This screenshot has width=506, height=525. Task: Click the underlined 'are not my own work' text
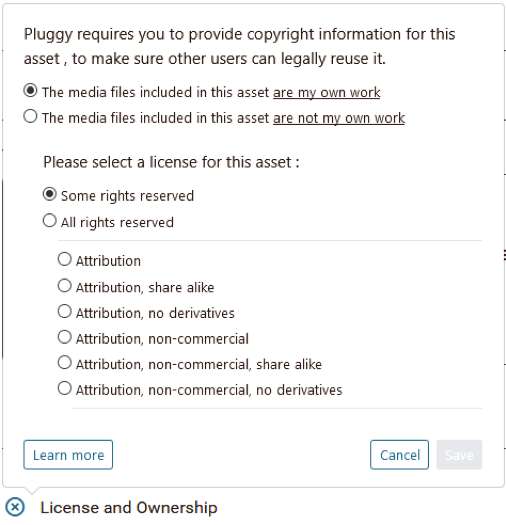(x=339, y=119)
